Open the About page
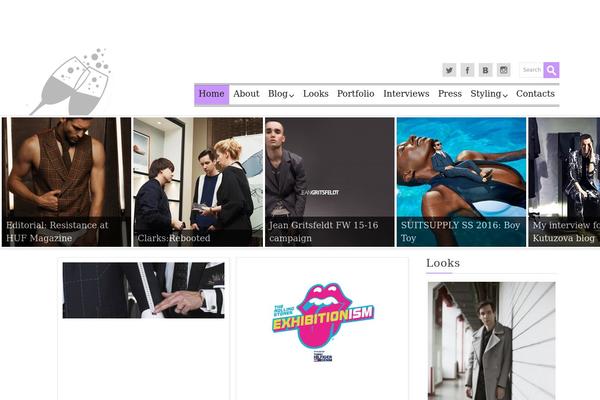Viewport: 600px width, 400px height. (246, 94)
